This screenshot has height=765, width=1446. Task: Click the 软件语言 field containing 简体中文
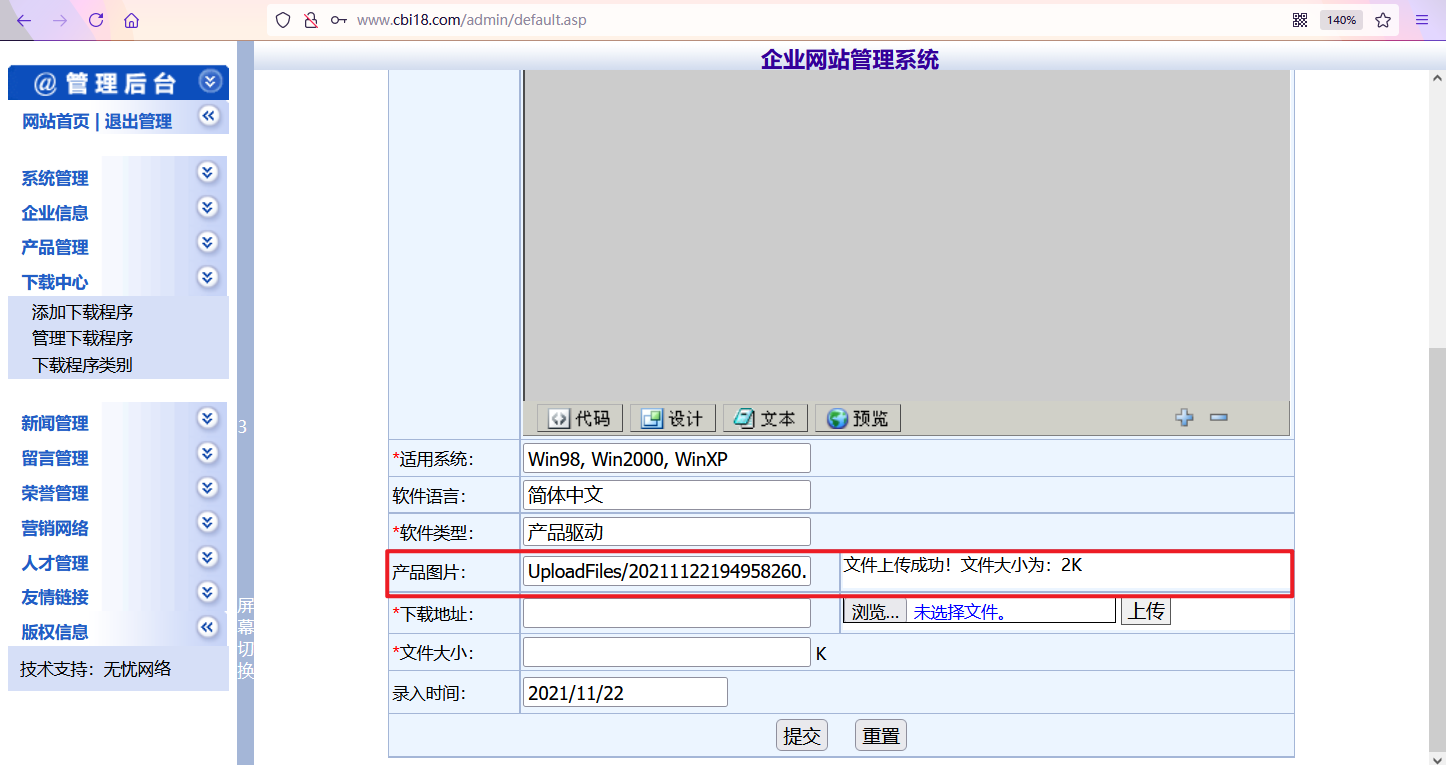(x=666, y=495)
